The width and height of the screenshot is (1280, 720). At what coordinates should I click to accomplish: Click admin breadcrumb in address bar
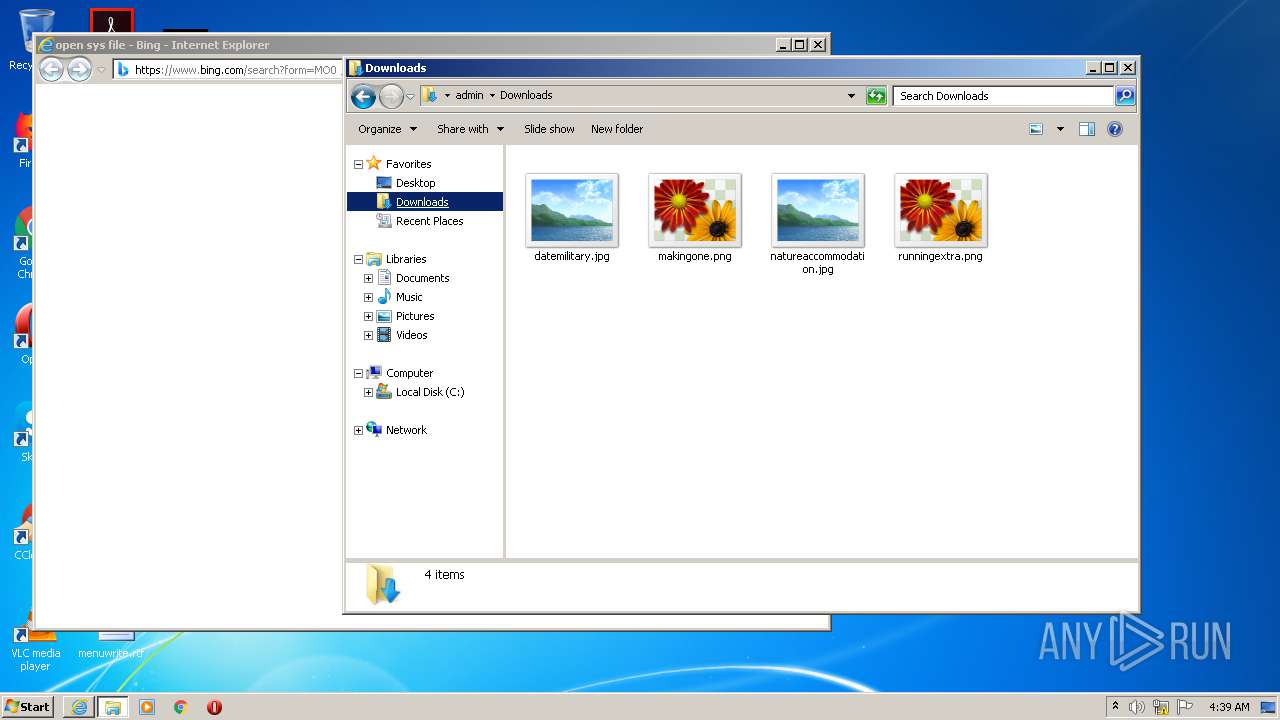[x=469, y=96]
